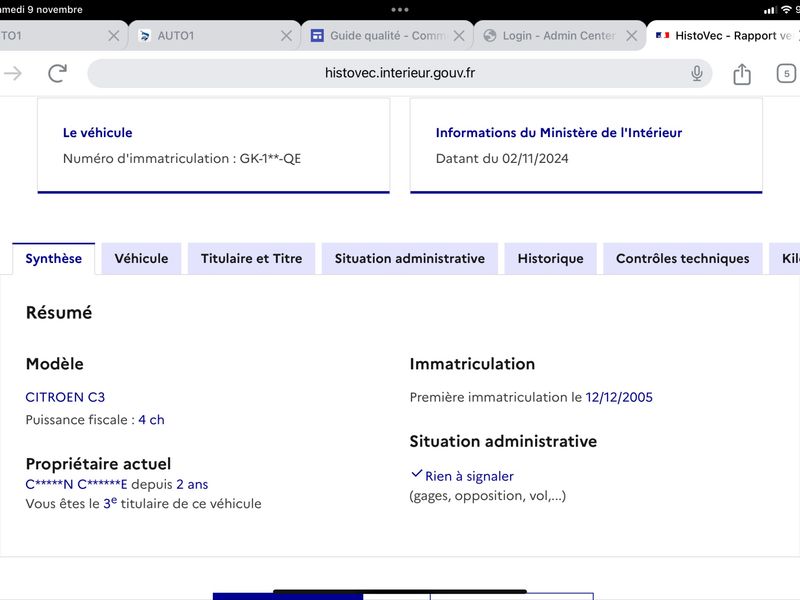The width and height of the screenshot is (800, 600).
Task: Select the Synthèse tab
Action: [x=54, y=259]
